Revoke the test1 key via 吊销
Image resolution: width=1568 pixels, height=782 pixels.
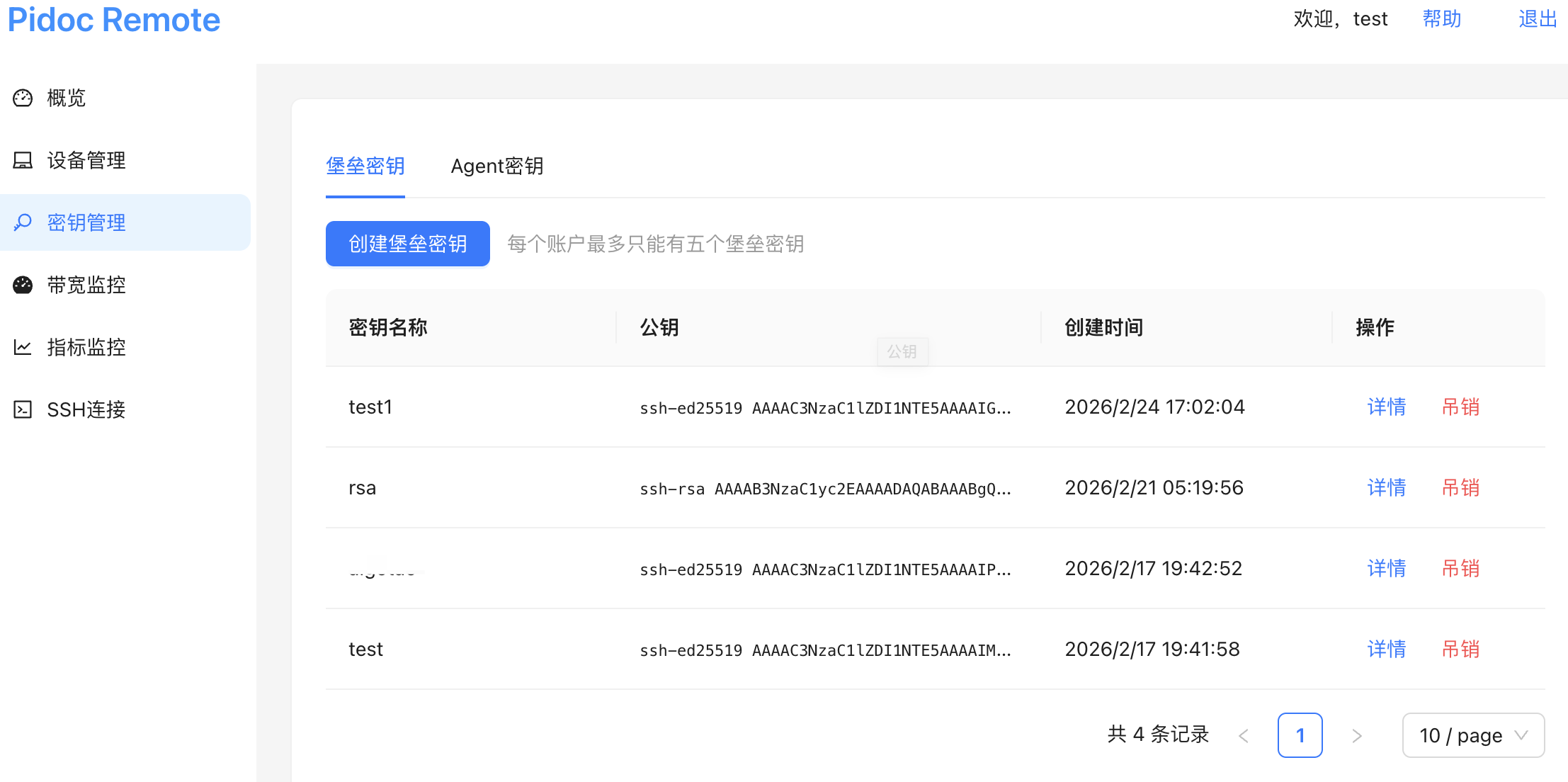1460,407
